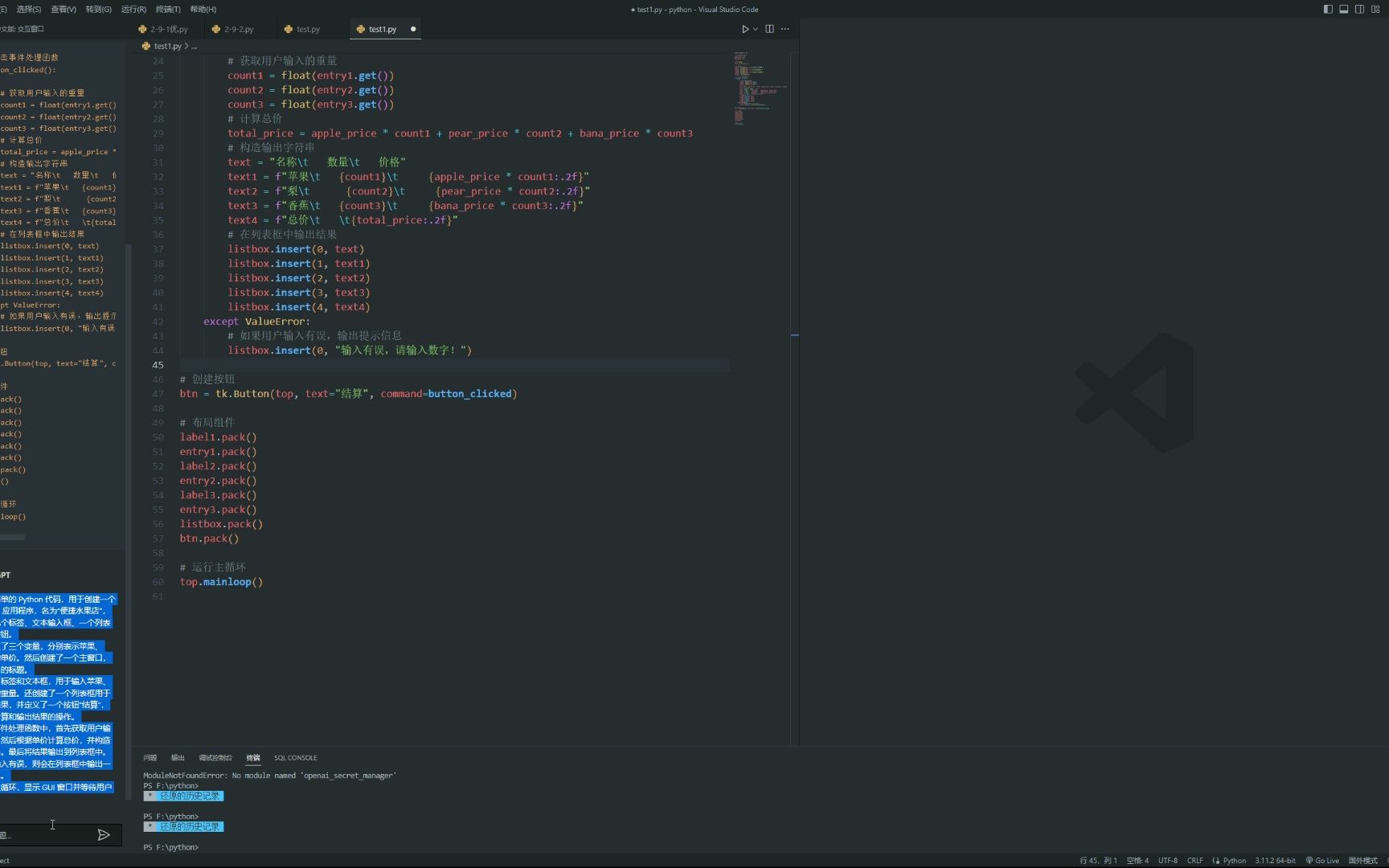Select the 终端 panel tab
Image resolution: width=1389 pixels, height=868 pixels.
253,758
